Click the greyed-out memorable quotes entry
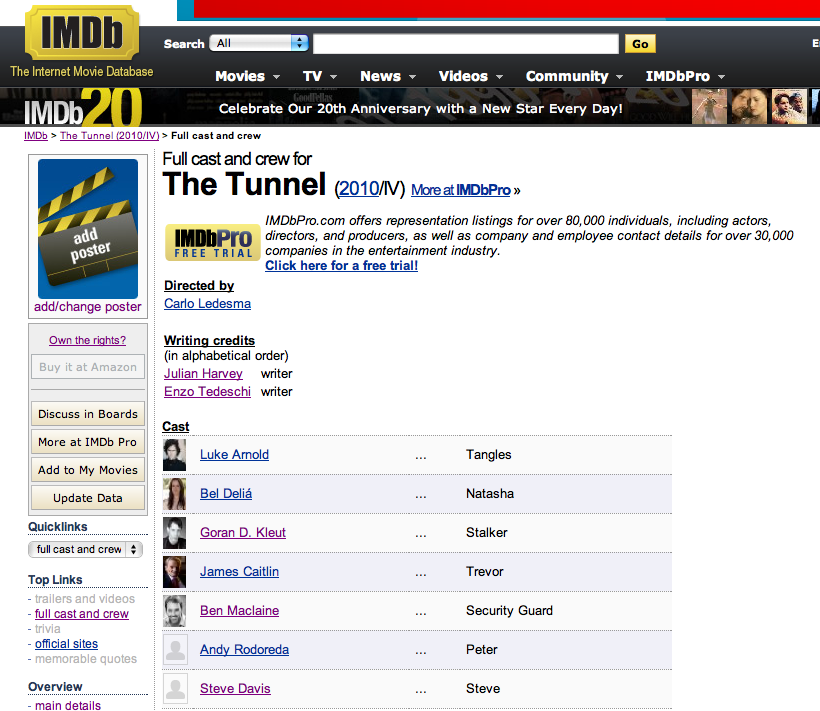820x711 pixels. click(x=86, y=659)
